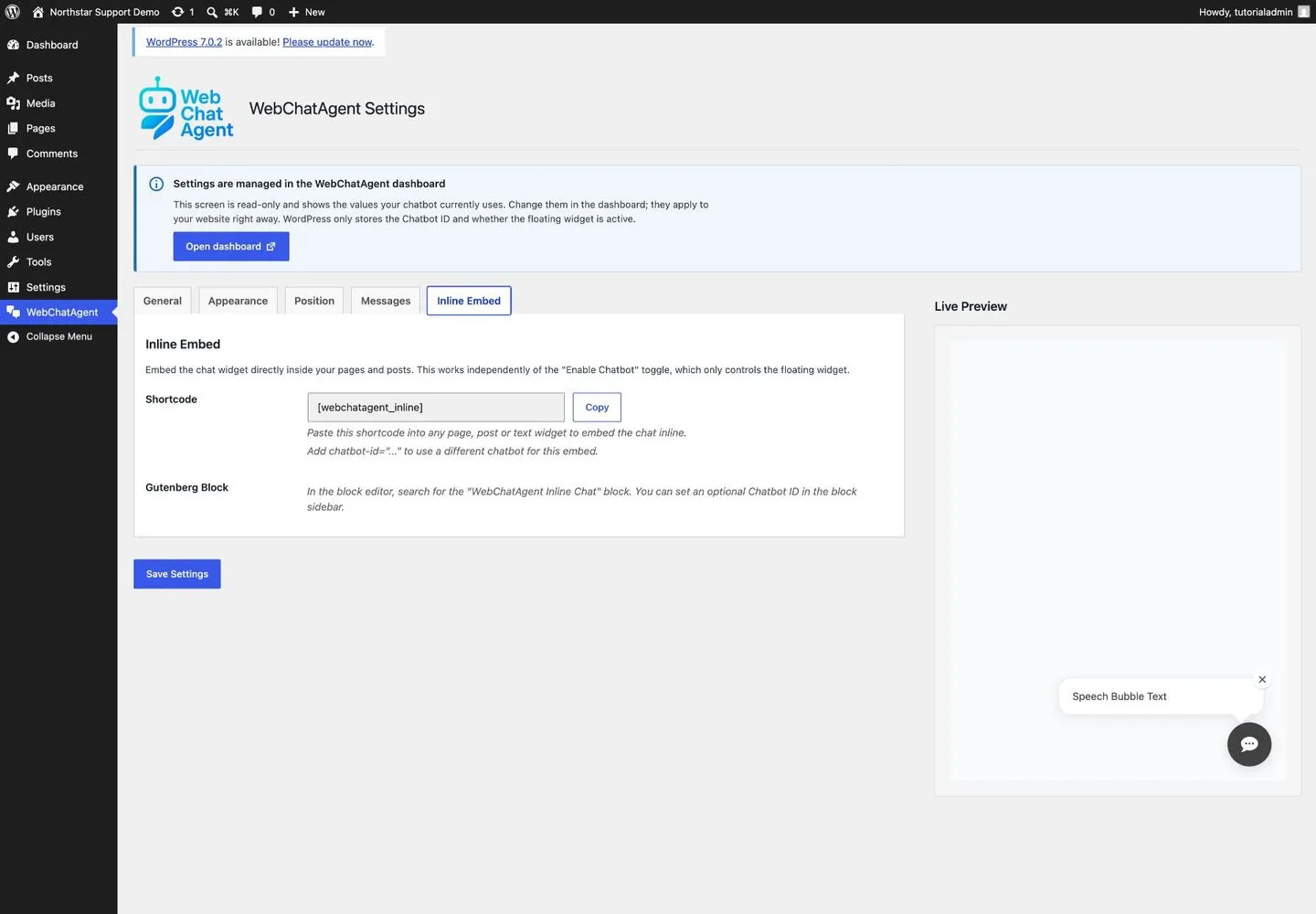Click the WebChatAgent icon in sidebar
This screenshot has width=1316, height=914.
point(13,312)
